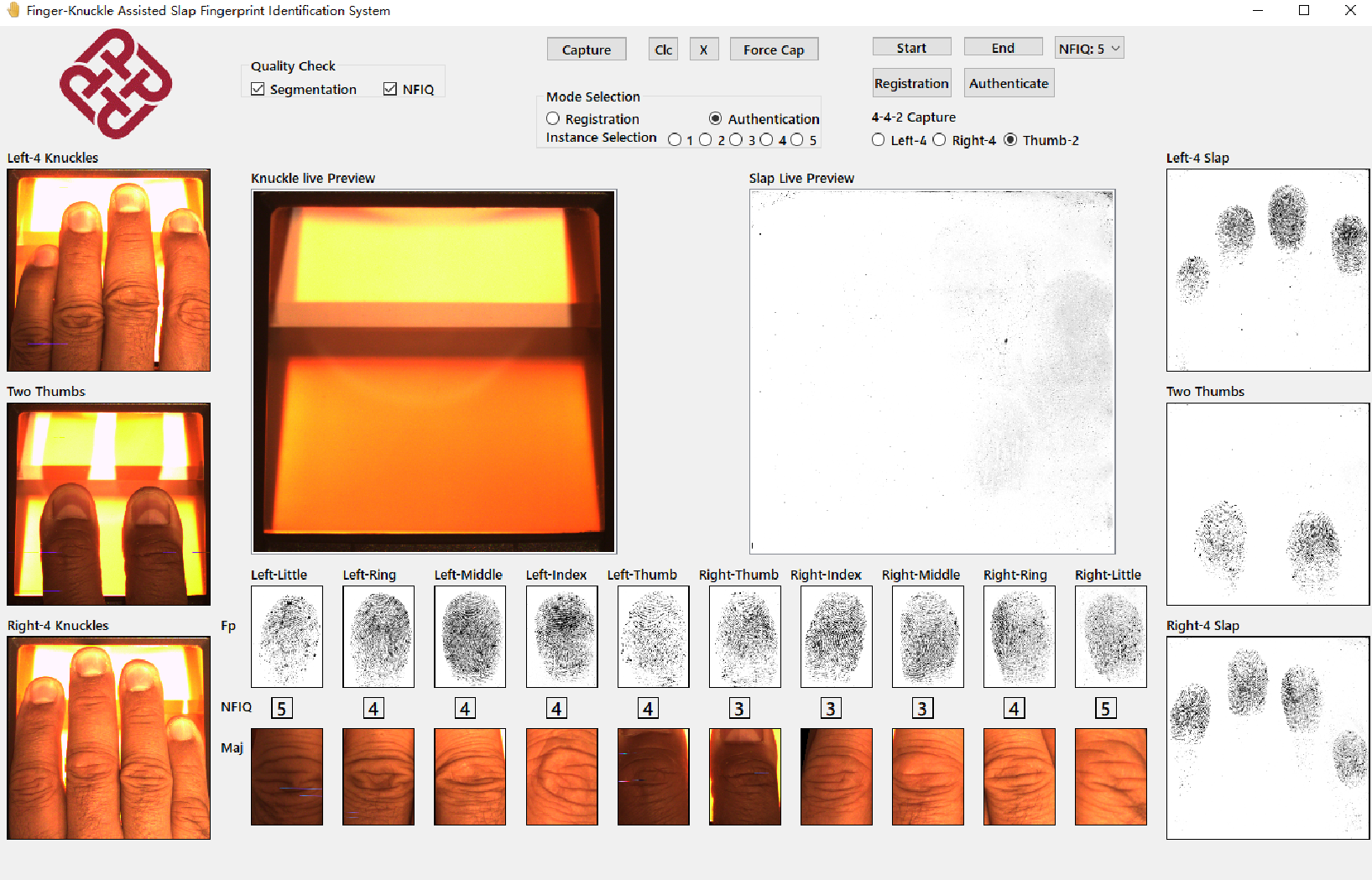
Task: Click inside the Slap Live Preview area
Action: tap(931, 372)
